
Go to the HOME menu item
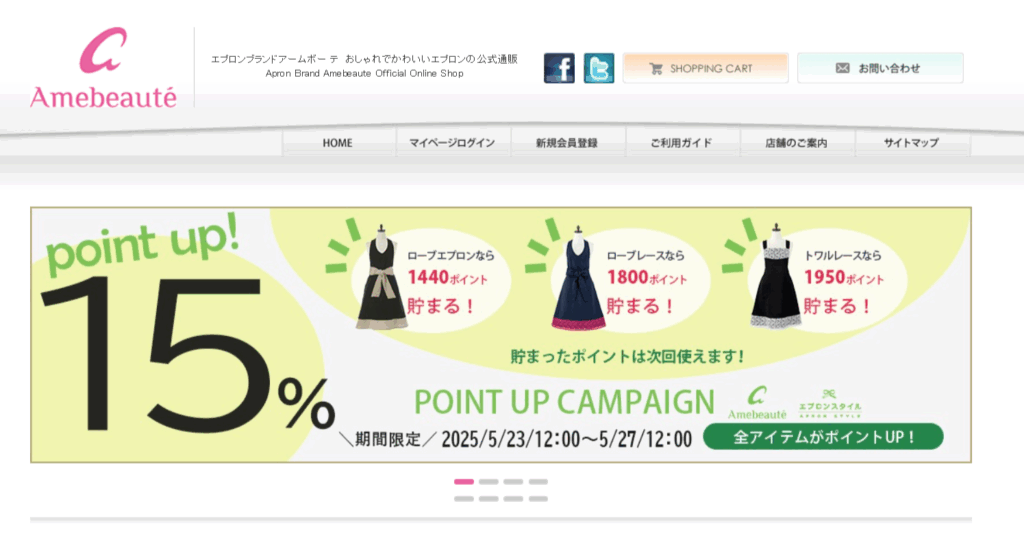[338, 143]
